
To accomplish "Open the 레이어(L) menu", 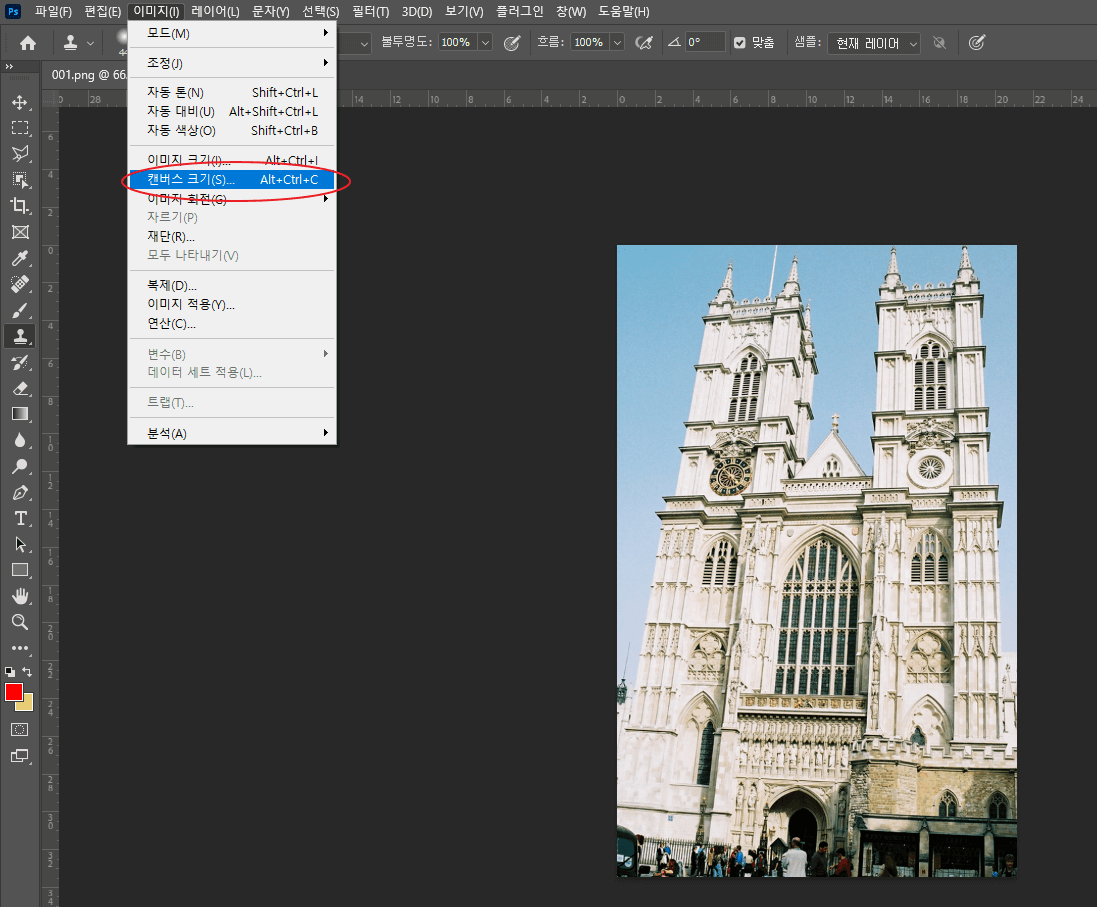I will coord(215,12).
